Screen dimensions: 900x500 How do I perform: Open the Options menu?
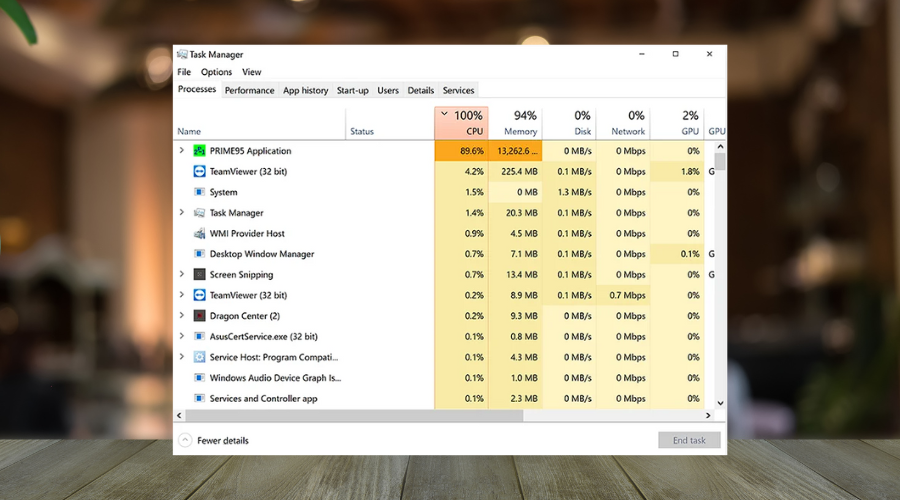(216, 72)
